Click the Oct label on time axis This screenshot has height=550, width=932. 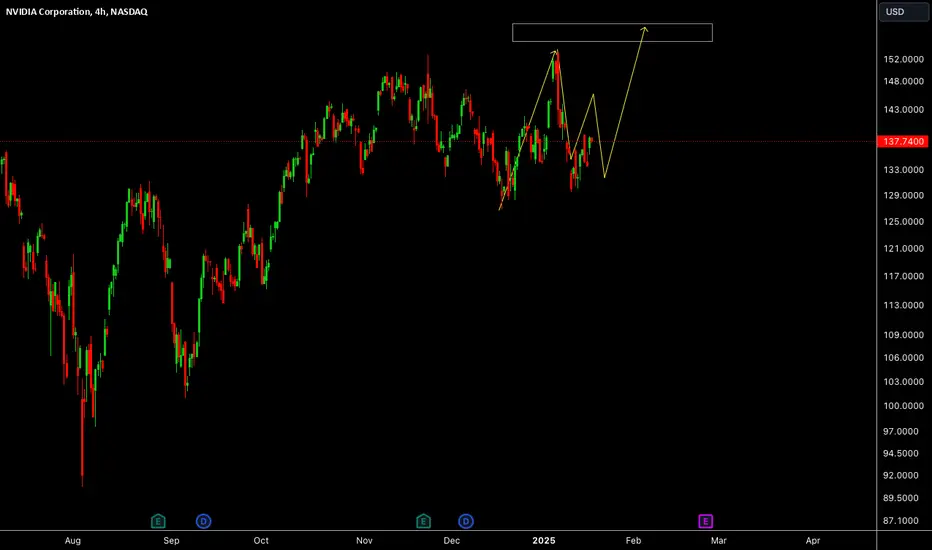[x=261, y=540]
